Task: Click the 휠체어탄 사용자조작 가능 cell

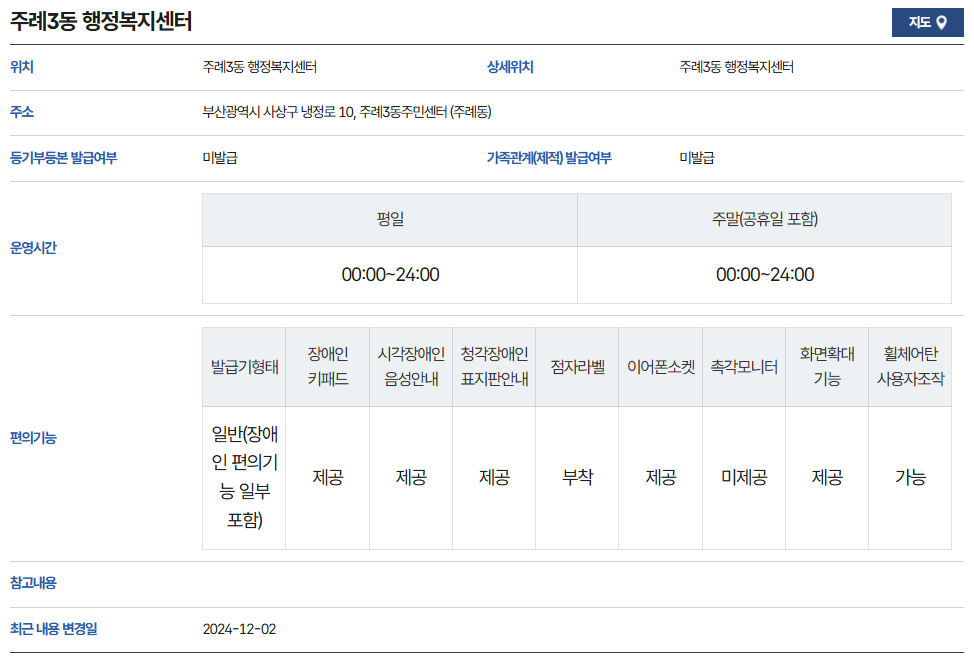Action: point(911,476)
